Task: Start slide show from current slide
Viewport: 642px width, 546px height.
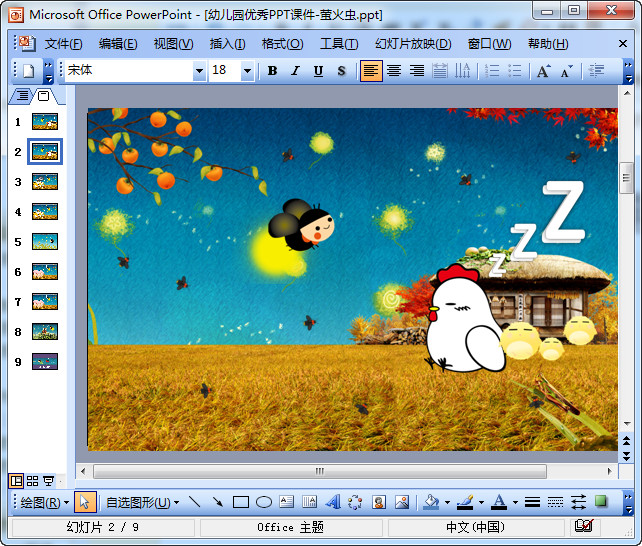Action: coord(48,481)
